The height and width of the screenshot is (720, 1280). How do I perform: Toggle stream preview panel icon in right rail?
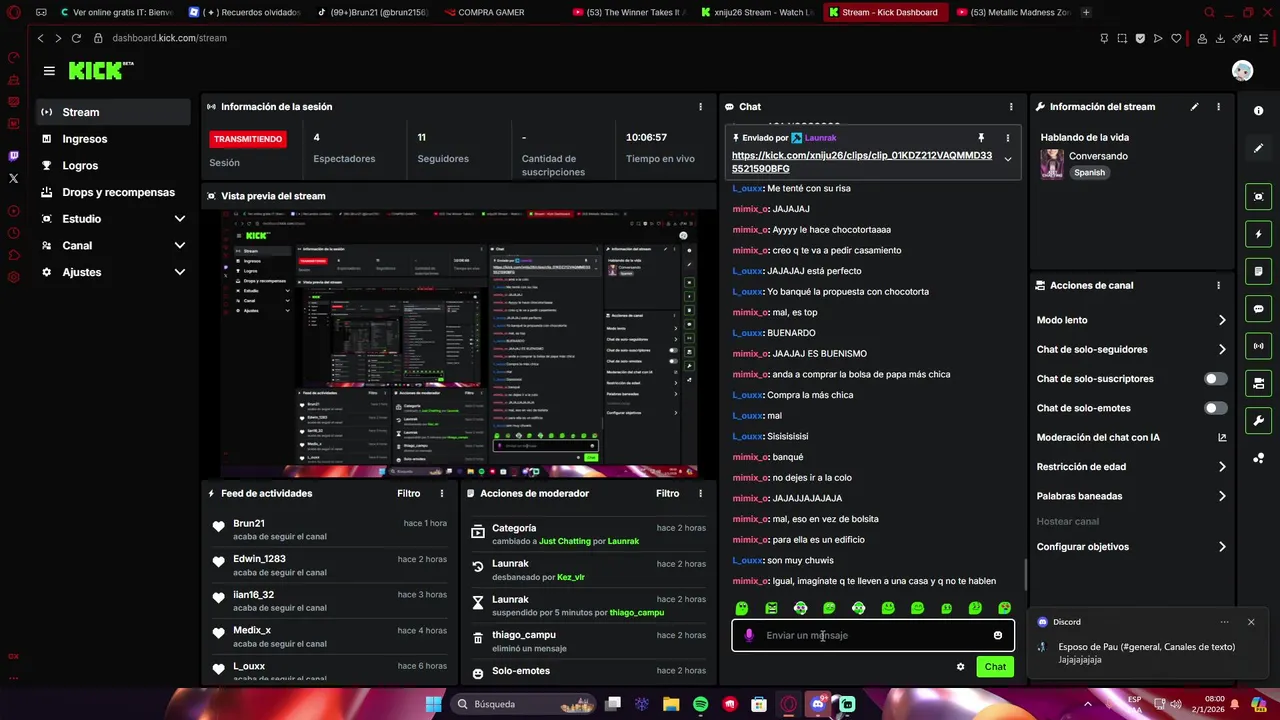(1258, 196)
